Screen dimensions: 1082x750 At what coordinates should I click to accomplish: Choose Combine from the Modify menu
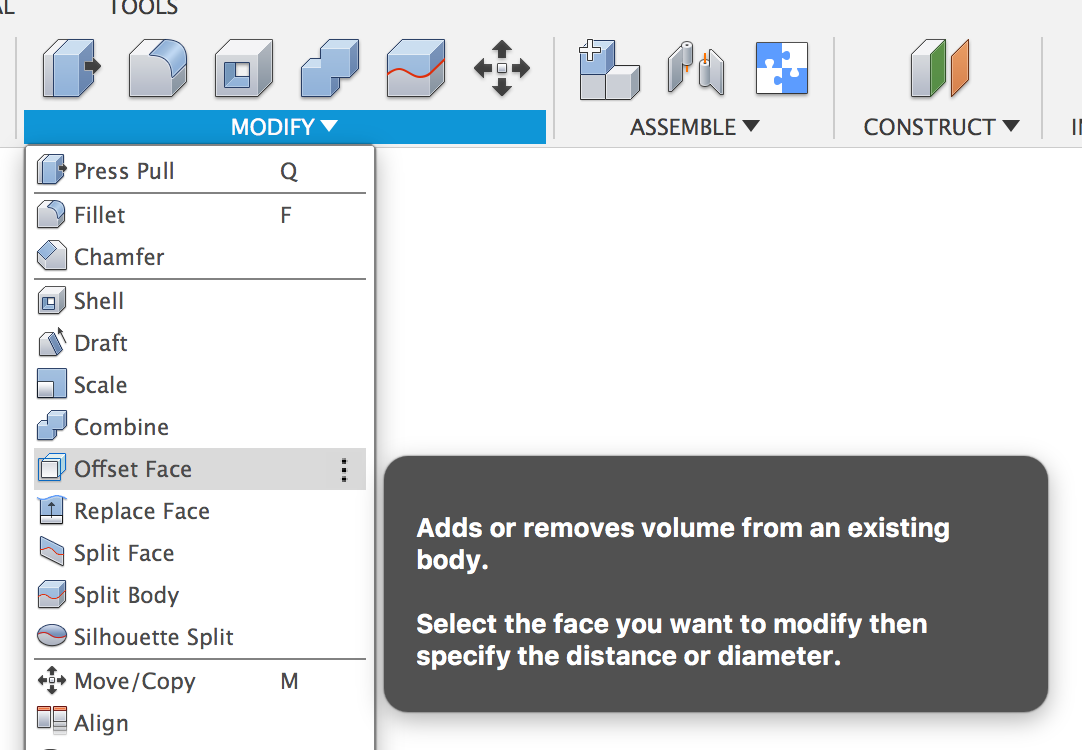[199, 427]
